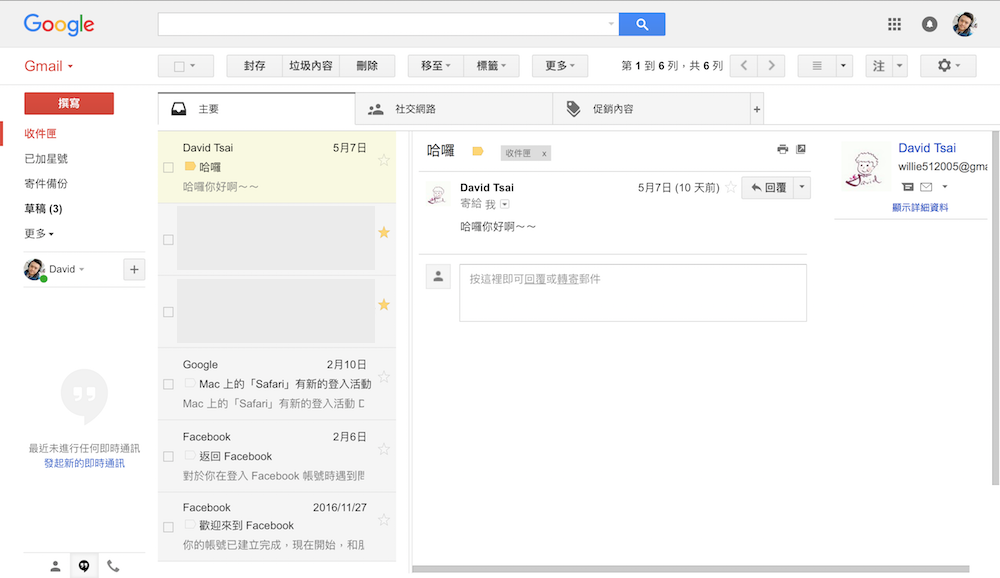Select the 返回 Facebook email checkbox
Viewport: 1000px width, 578px height.
[x=168, y=456]
